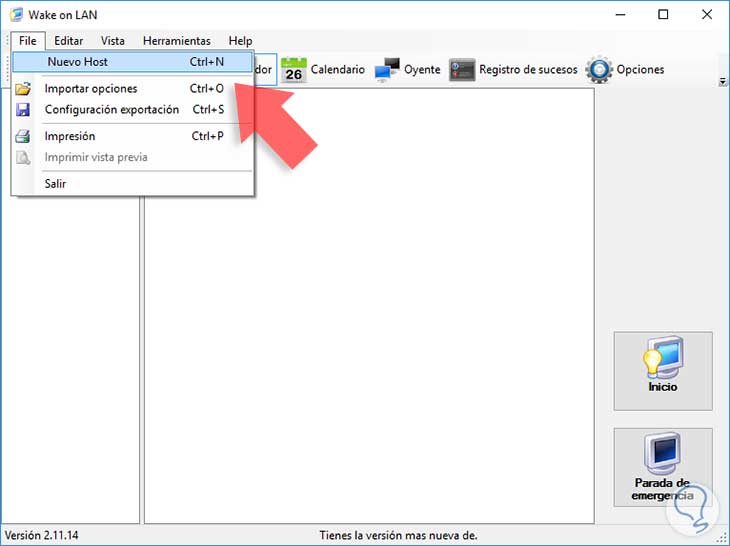Click the 'Tienes la versión mas nueva de.' status

pos(399,535)
